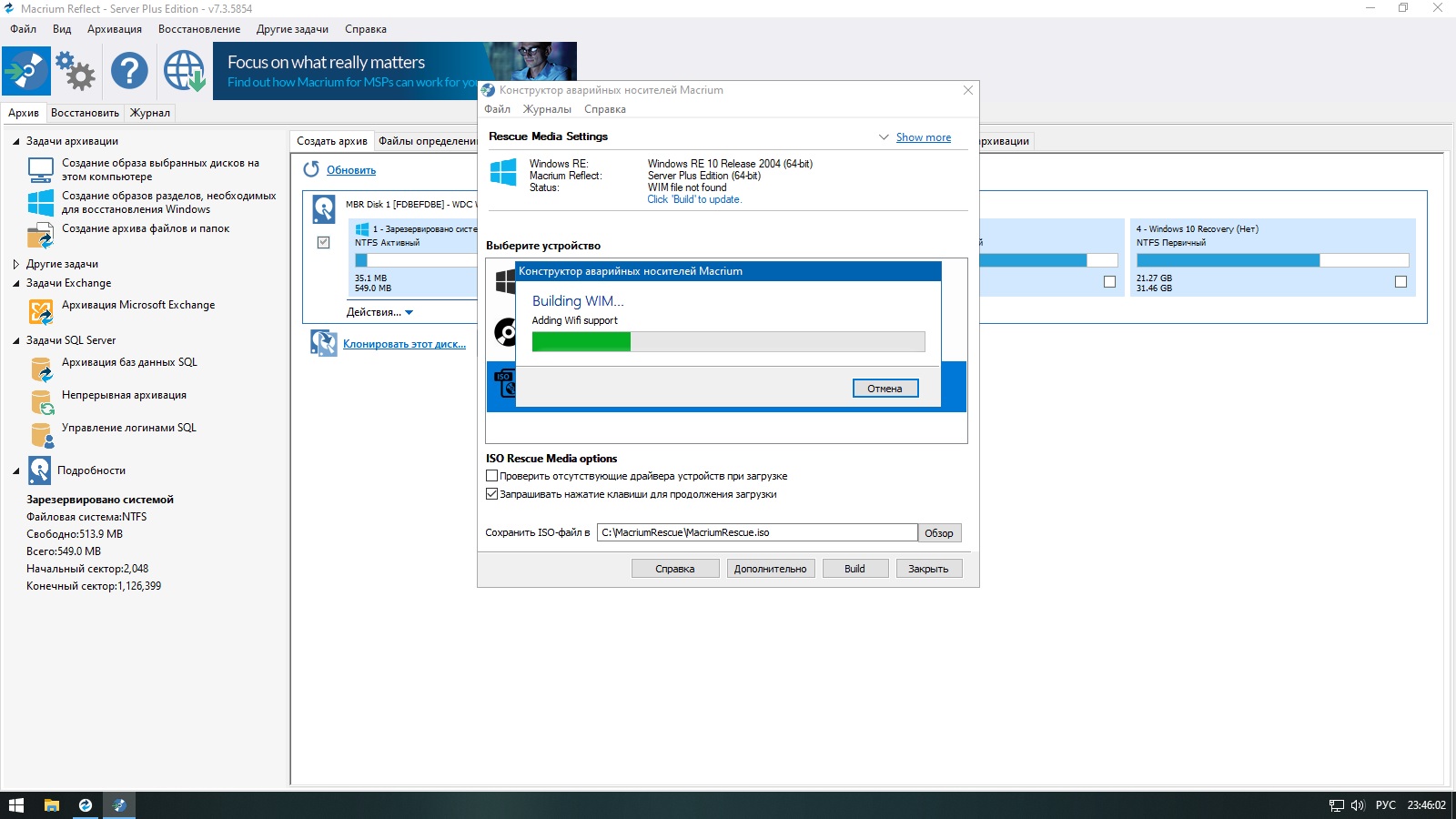Expand the Другие задачи tree section
The height and width of the screenshot is (819, 1456).
point(15,264)
